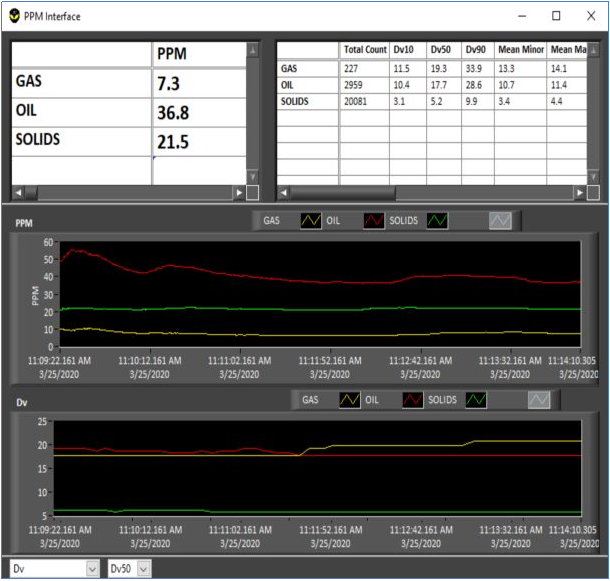Image resolution: width=610 pixels, height=581 pixels.
Task: Maximize the PPM Interface window
Action: pyautogui.click(x=556, y=16)
